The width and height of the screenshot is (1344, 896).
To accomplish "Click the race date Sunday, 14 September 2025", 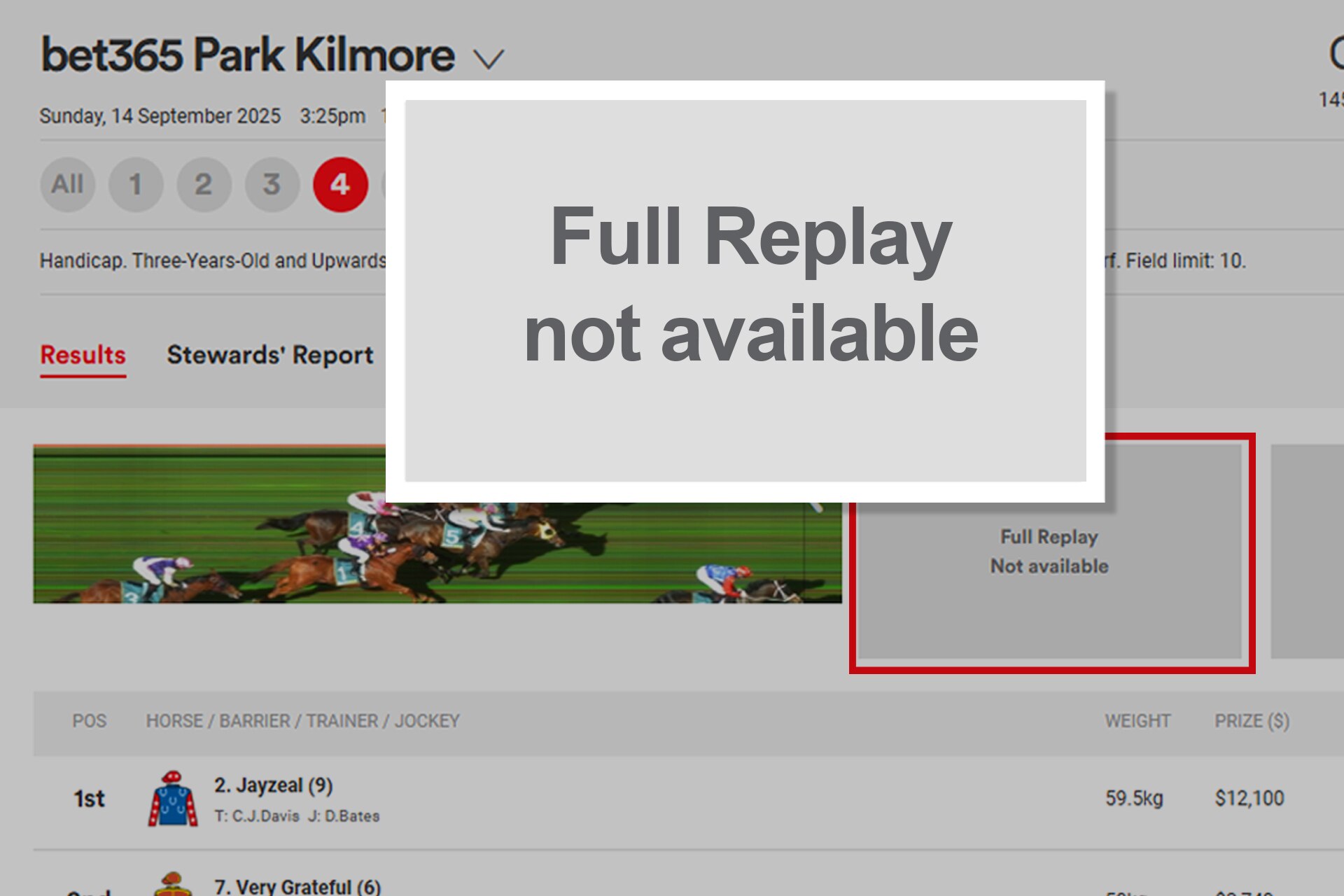I will click(x=161, y=115).
